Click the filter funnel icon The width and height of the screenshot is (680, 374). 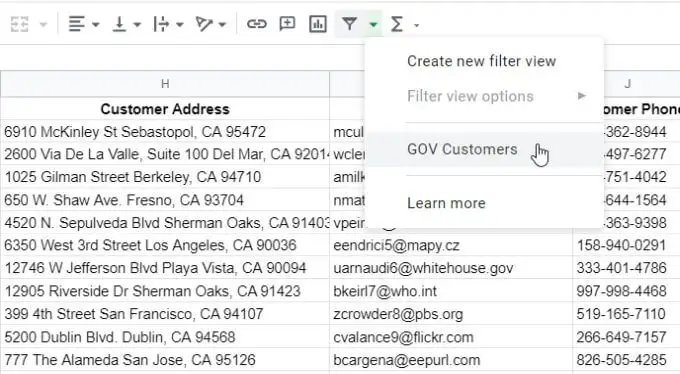point(349,24)
